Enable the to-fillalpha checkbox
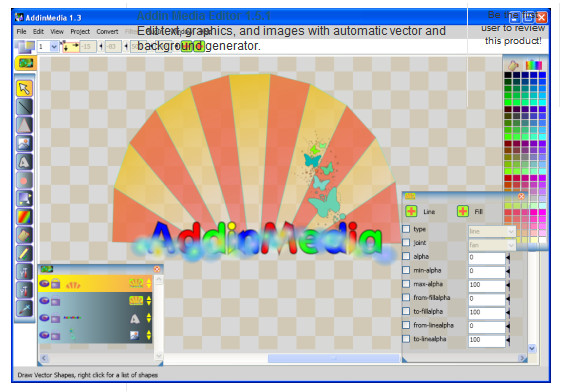This screenshot has width=567, height=392. [406, 311]
